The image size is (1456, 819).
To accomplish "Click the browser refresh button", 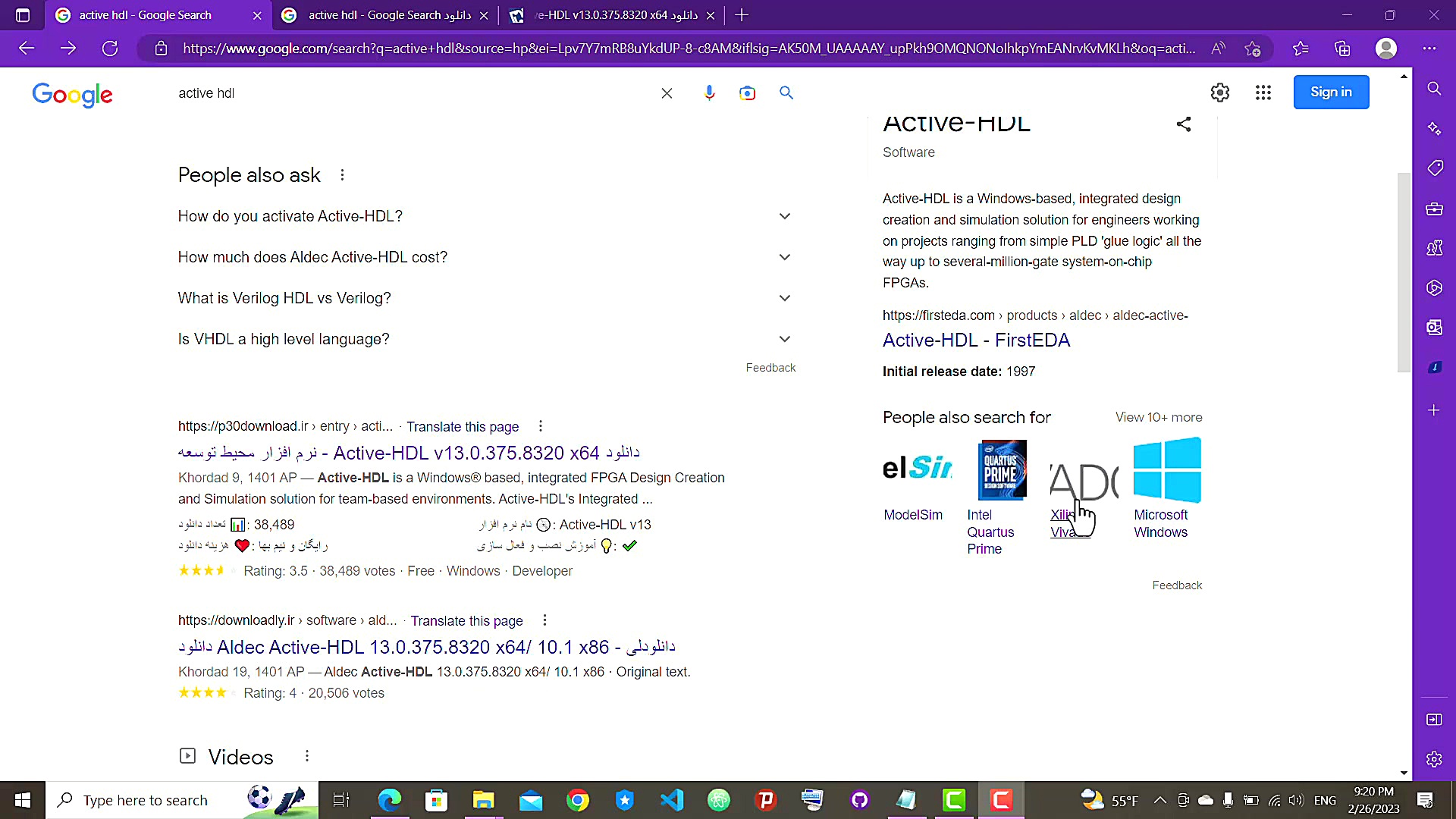I will point(110,49).
